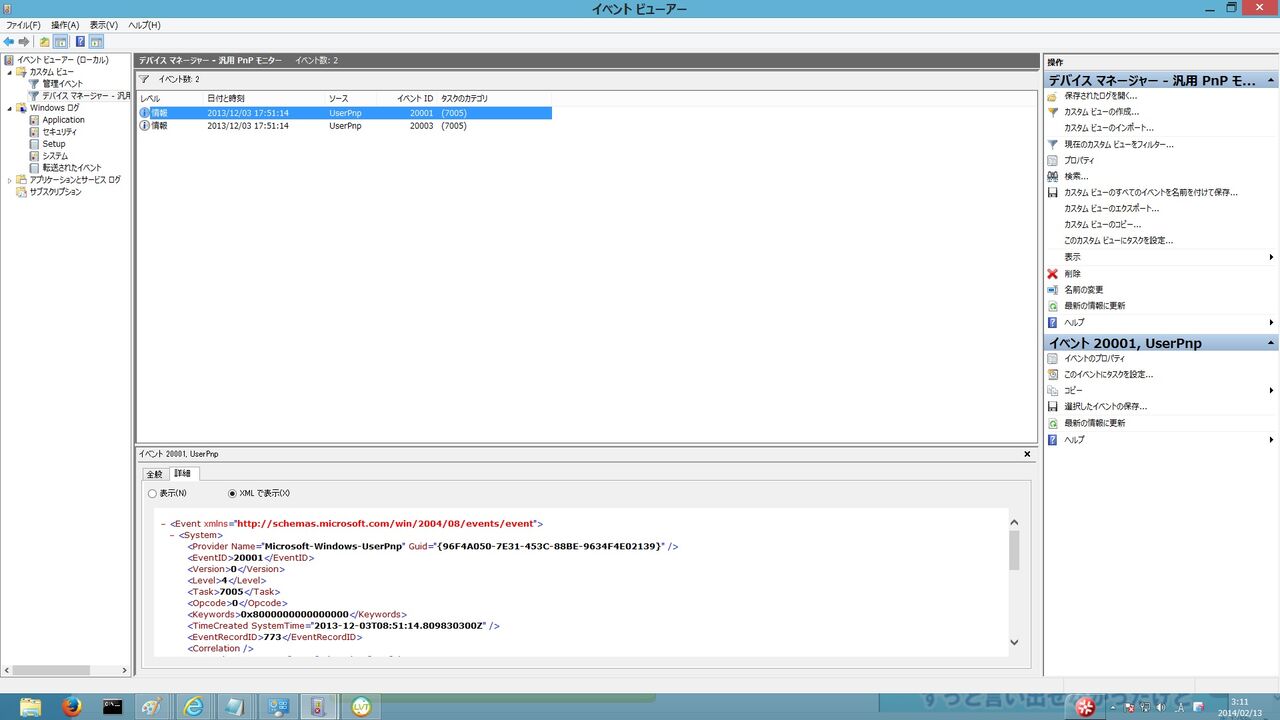Select 転送されたイベント in the tree
The height and width of the screenshot is (720, 1280).
tap(71, 168)
